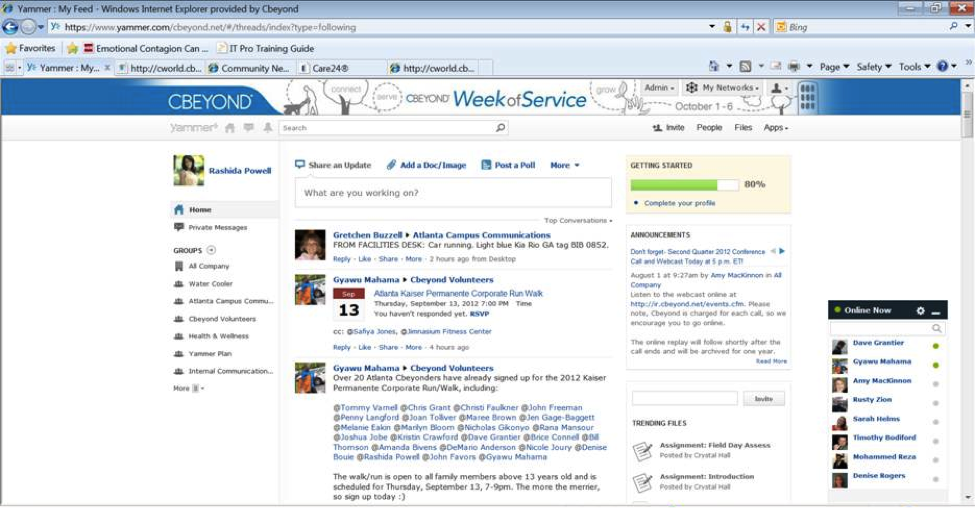This screenshot has height=508, width=975.
Task: Click the Yammer home icon next to logo
Action: click(230, 127)
